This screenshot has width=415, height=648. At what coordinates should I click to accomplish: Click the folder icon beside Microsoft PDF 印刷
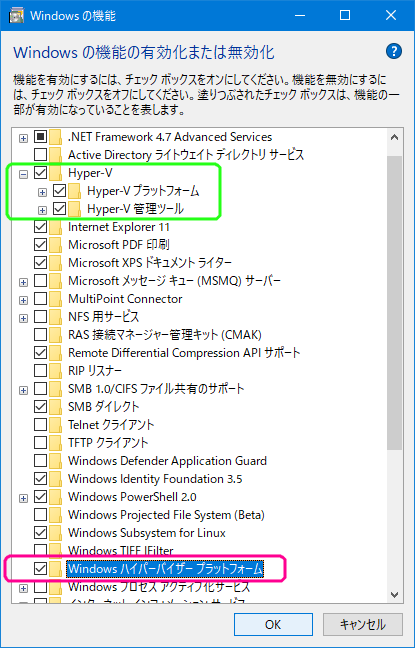[56, 245]
